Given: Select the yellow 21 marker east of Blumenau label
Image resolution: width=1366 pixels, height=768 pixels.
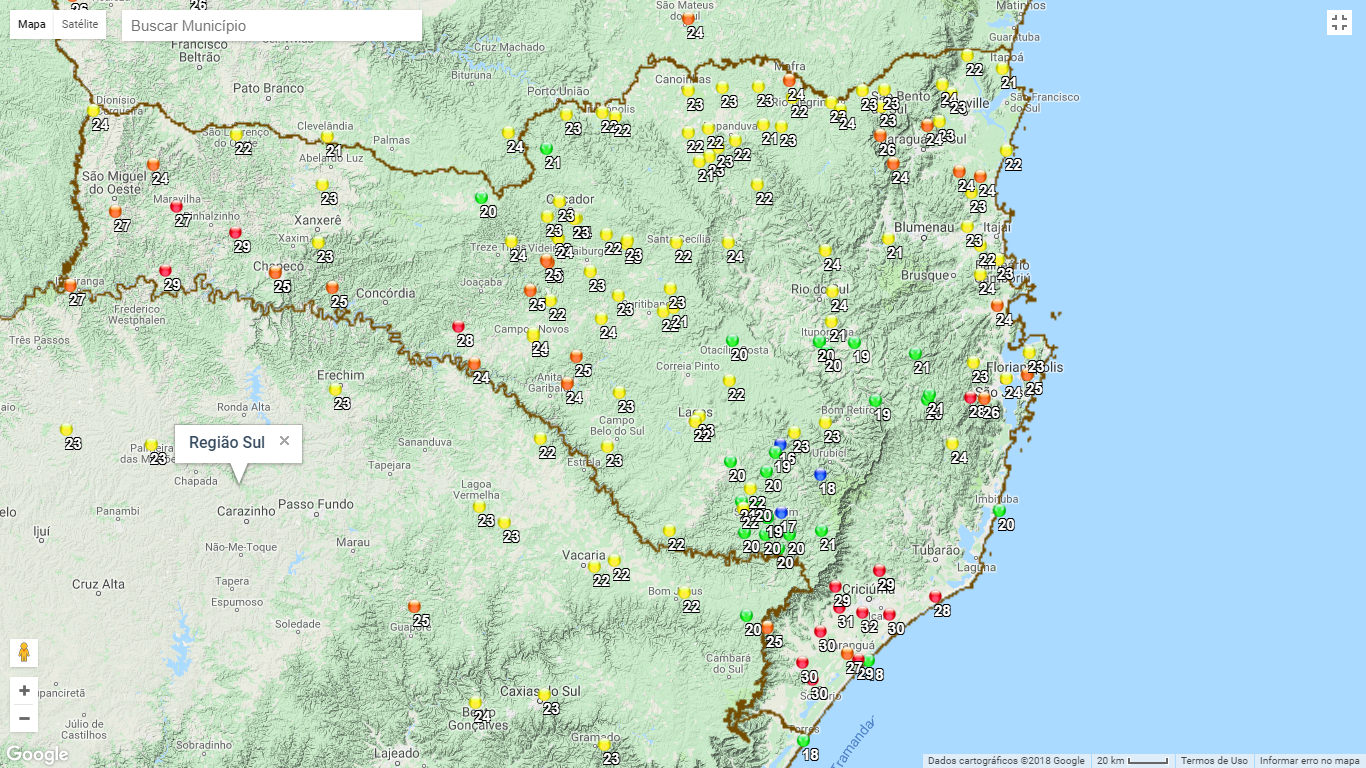Looking at the screenshot, I should pyautogui.click(x=888, y=239).
